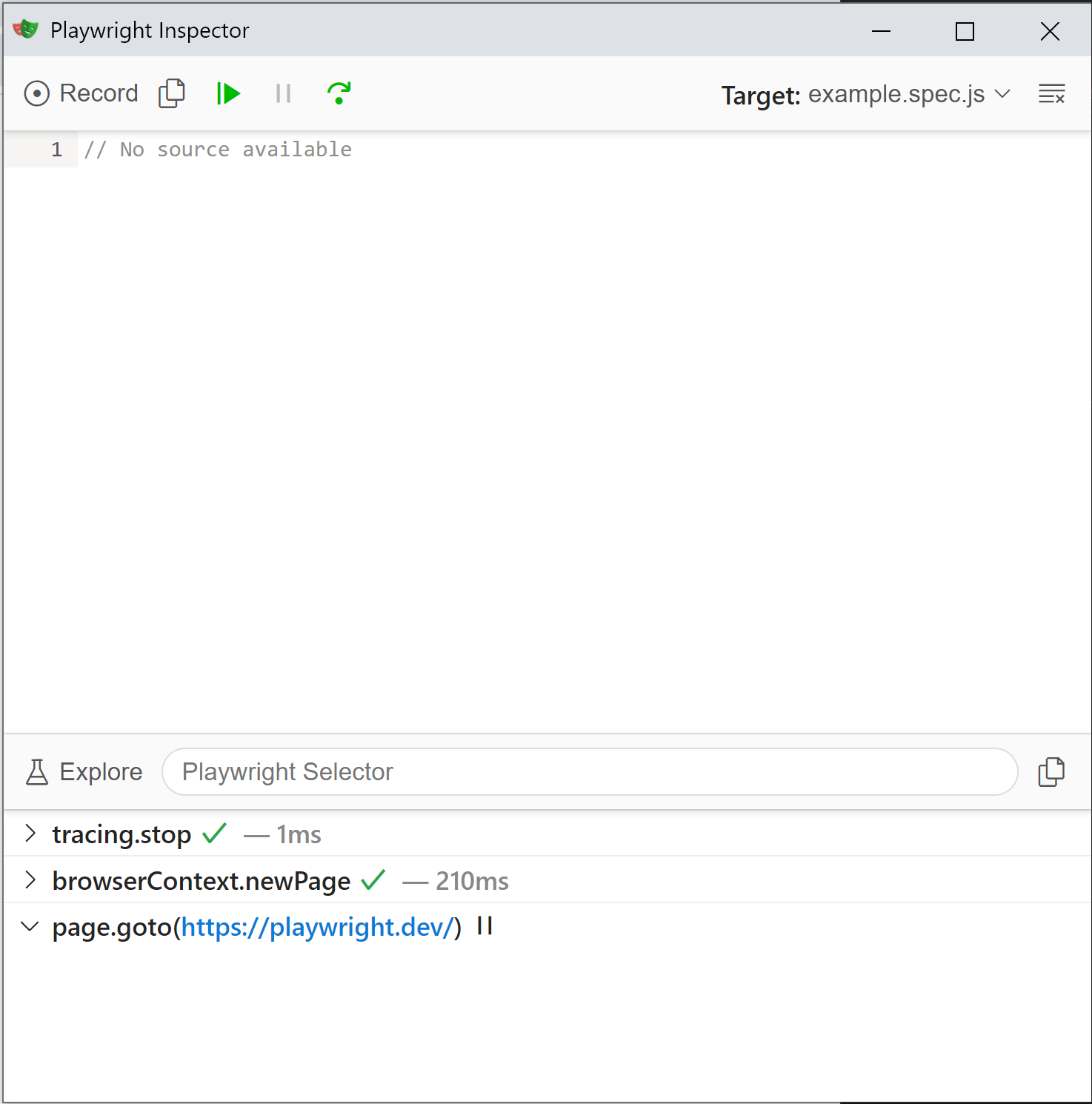Viewport: 1092px width, 1104px height.
Task: Expand the tracing.stop log entry
Action: tap(30, 834)
